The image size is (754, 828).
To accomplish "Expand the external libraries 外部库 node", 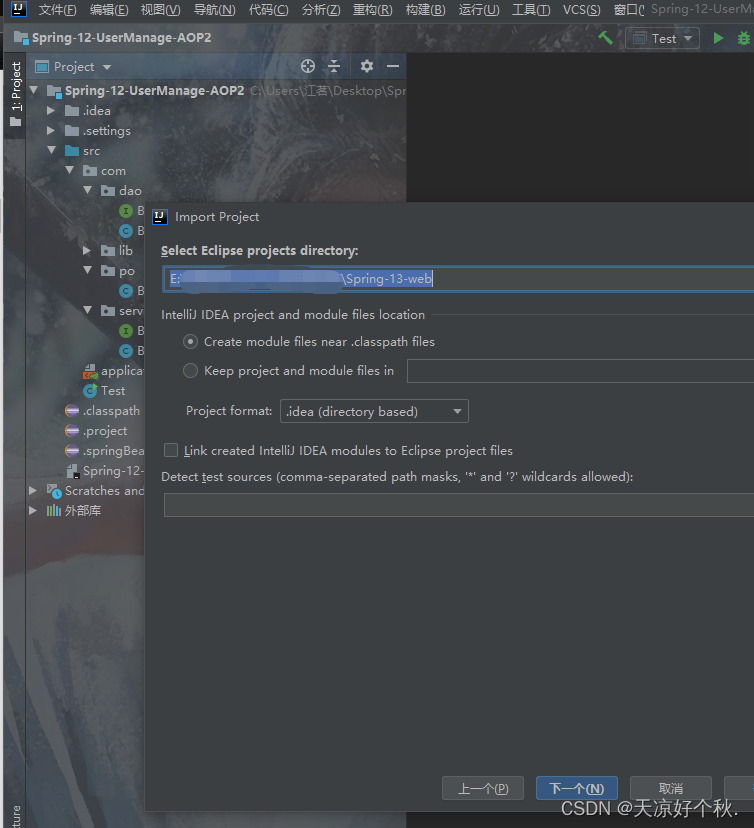I will 33,511.
